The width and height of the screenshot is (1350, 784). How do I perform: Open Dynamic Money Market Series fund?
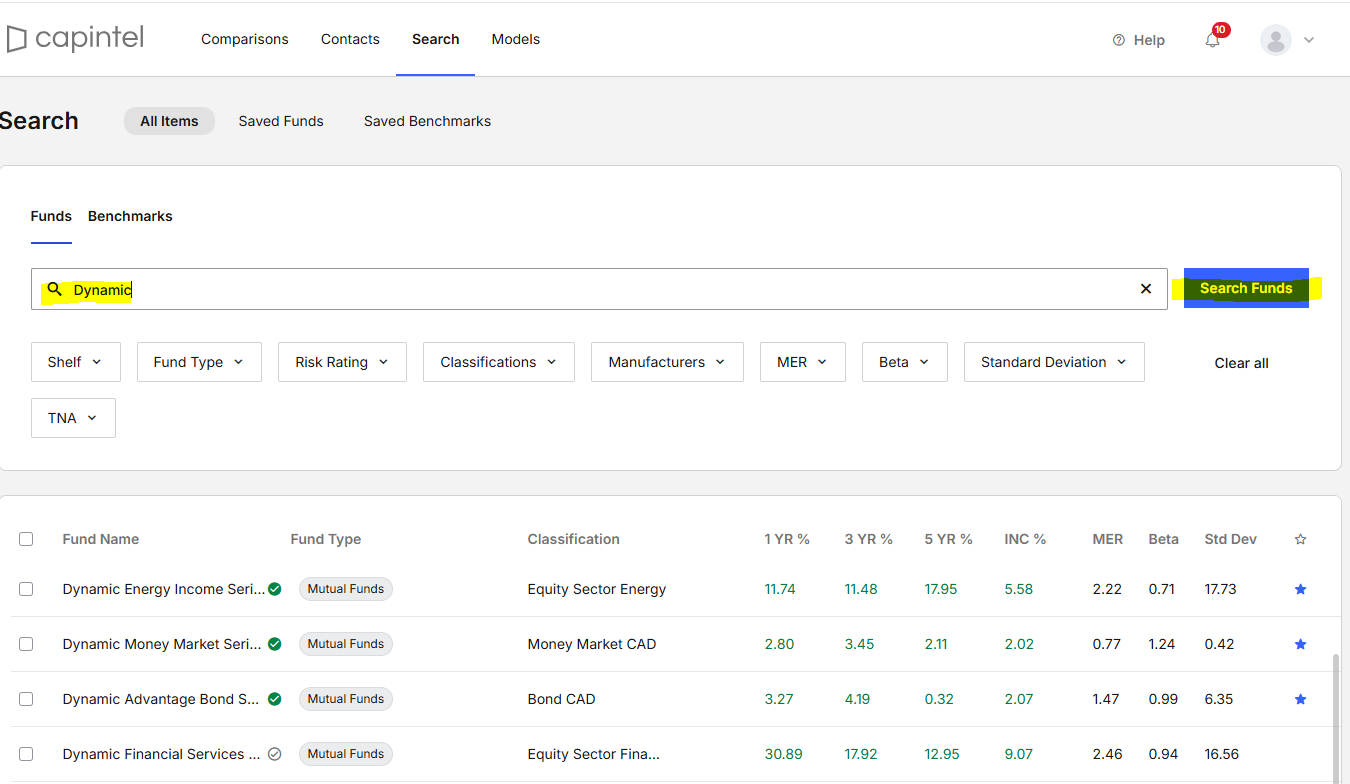[x=162, y=644]
